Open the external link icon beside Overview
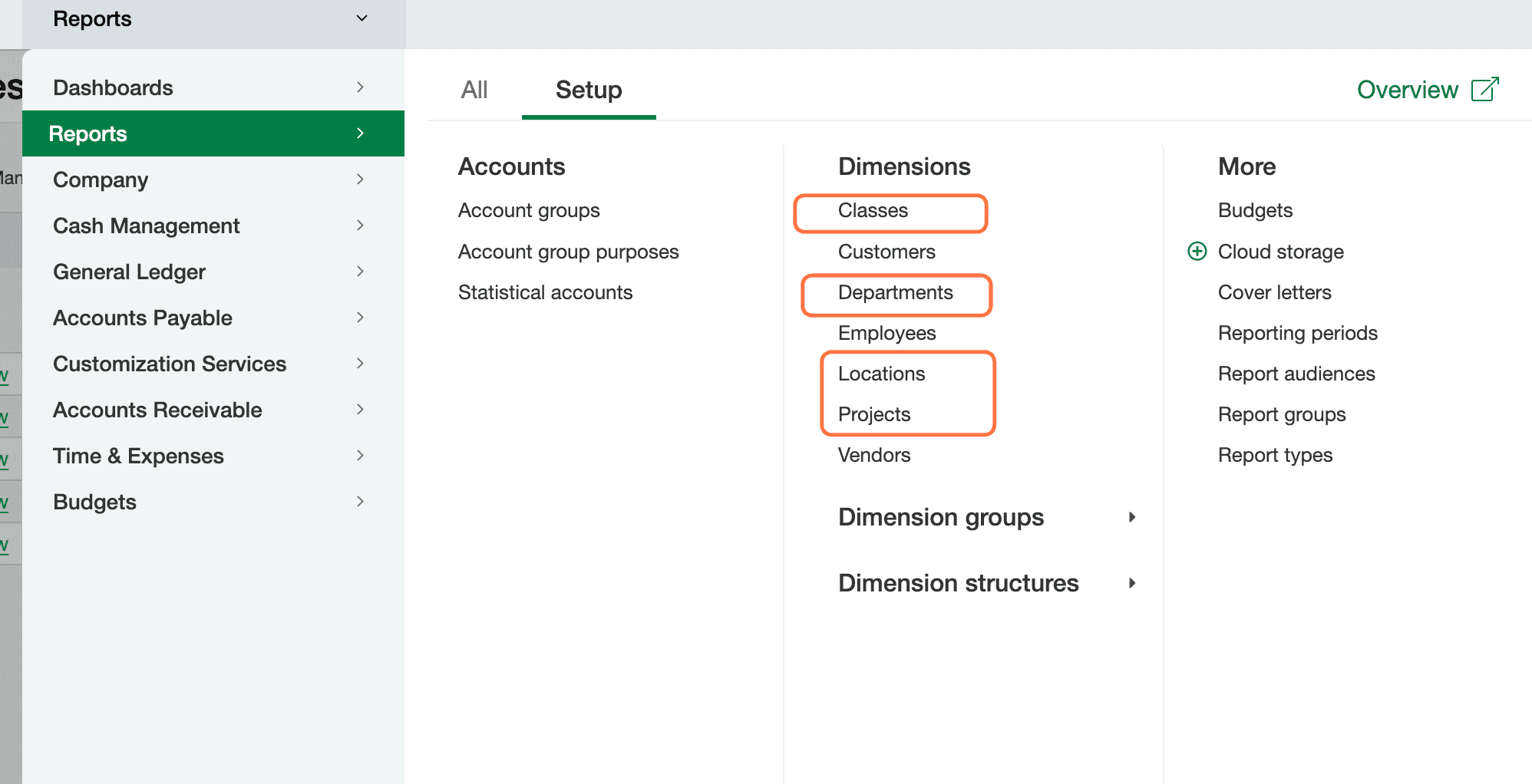1532x784 pixels. 1485,89
